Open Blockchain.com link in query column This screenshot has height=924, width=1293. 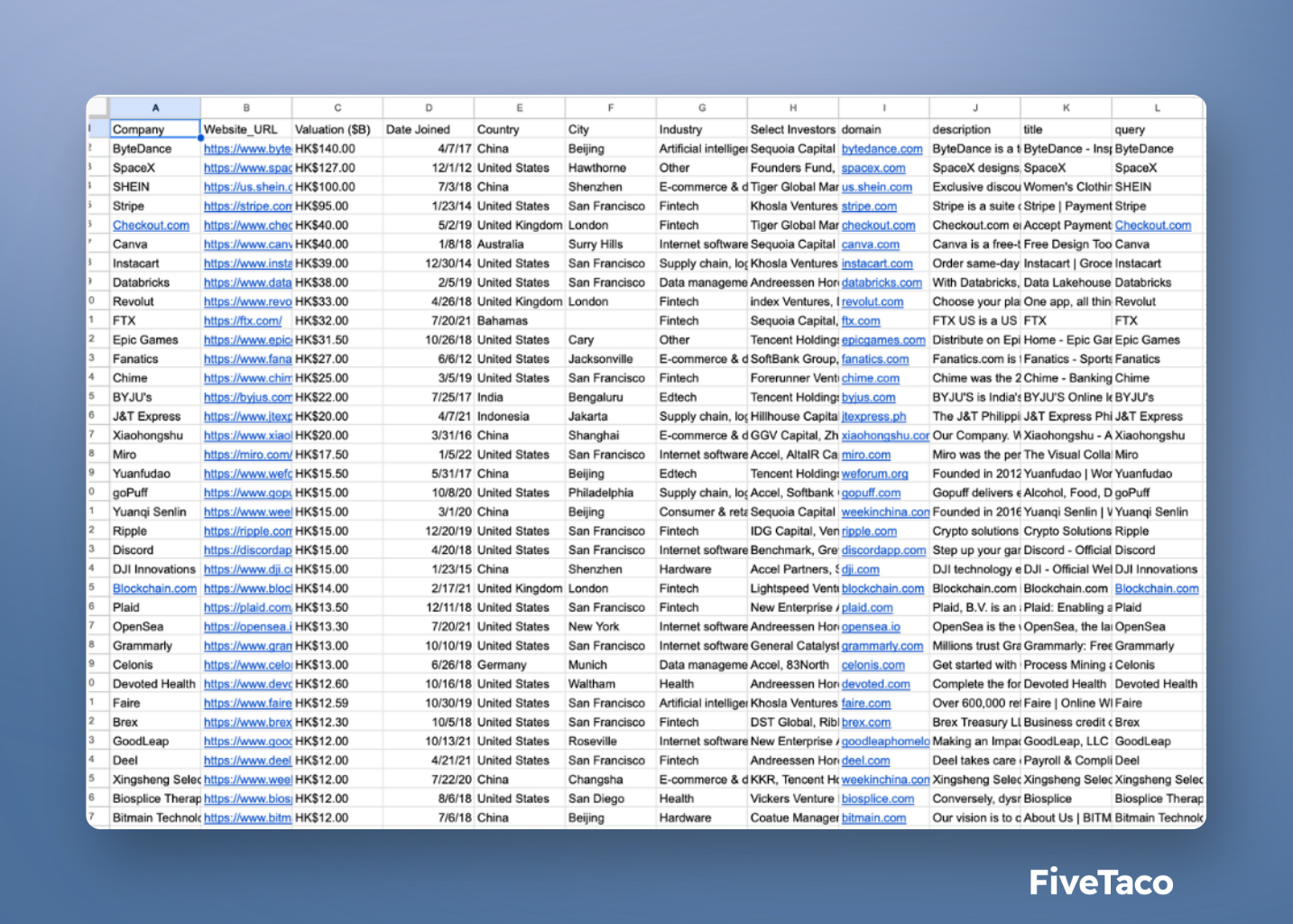pos(1157,588)
